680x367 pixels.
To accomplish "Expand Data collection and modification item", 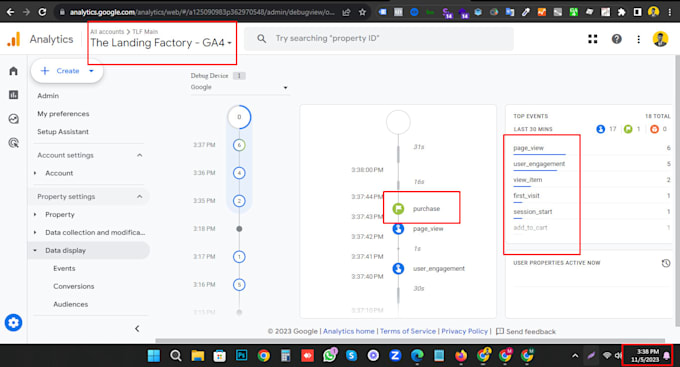I will 35,233.
